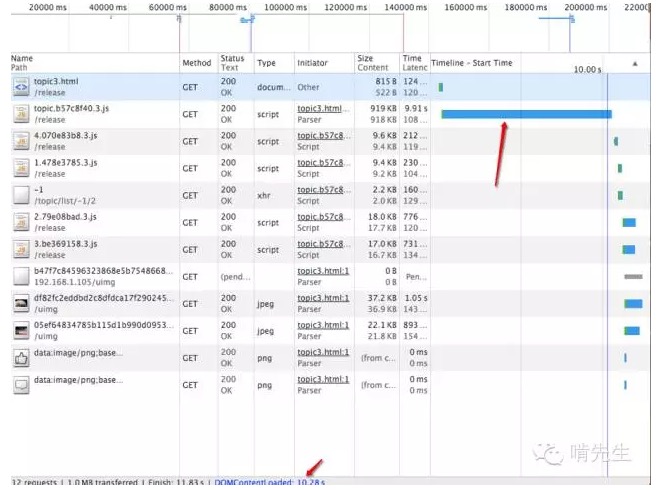Select the 05ef64834785b115d1b990d0953 jpeg request
The height and width of the screenshot is (490, 661).
(x=104, y=325)
